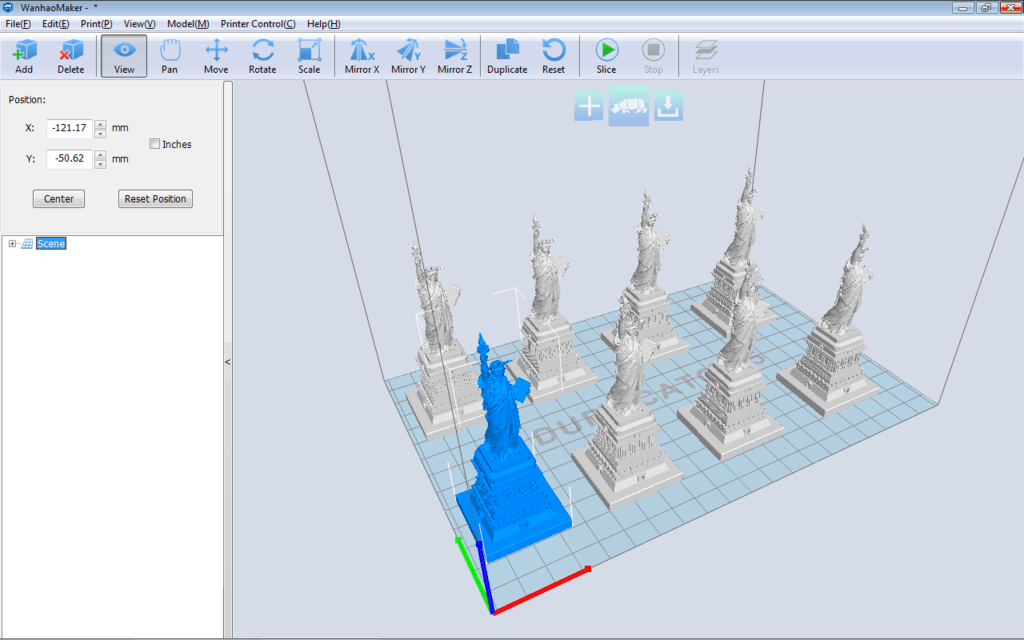This screenshot has width=1024, height=640.
Task: Activate the Rotate tool
Action: 263,56
